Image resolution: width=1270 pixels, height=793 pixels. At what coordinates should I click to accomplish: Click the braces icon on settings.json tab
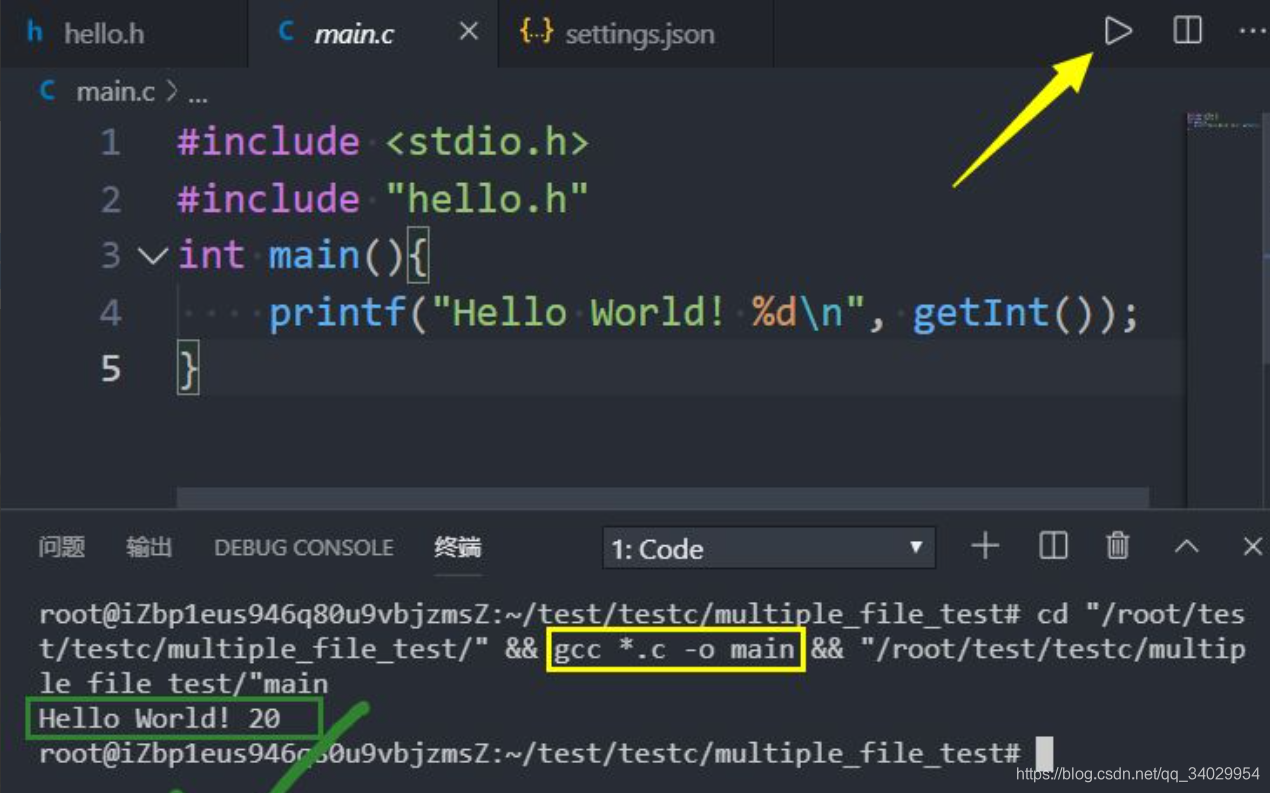pos(536,32)
